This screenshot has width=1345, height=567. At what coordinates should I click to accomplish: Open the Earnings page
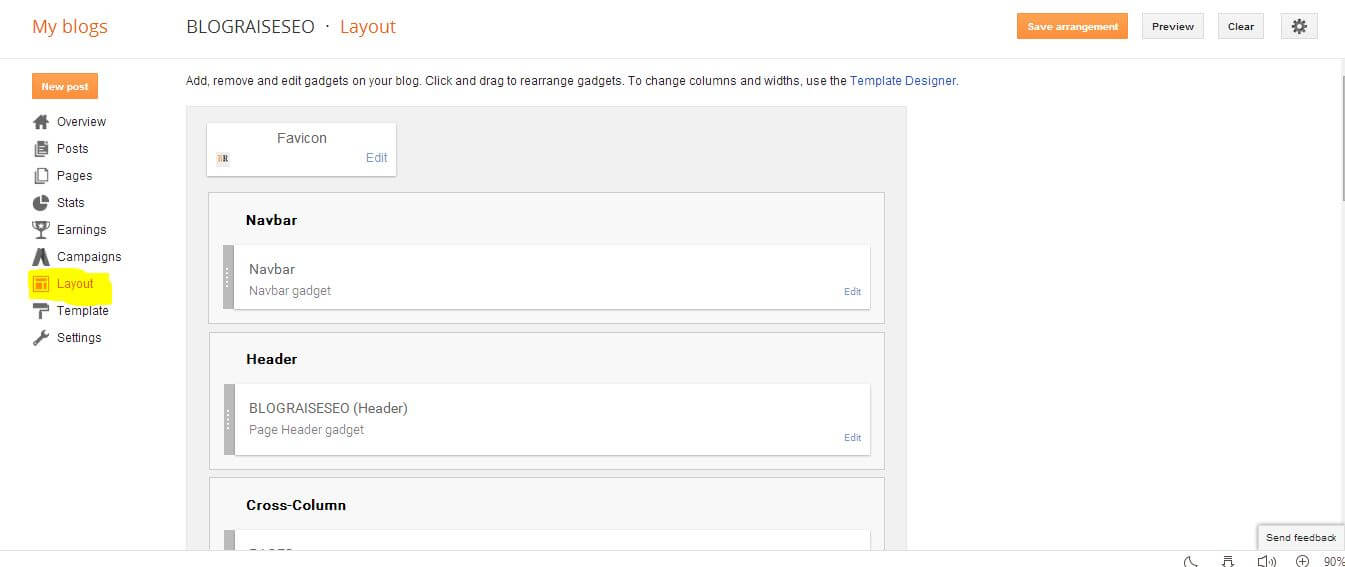pyautogui.click(x=81, y=230)
